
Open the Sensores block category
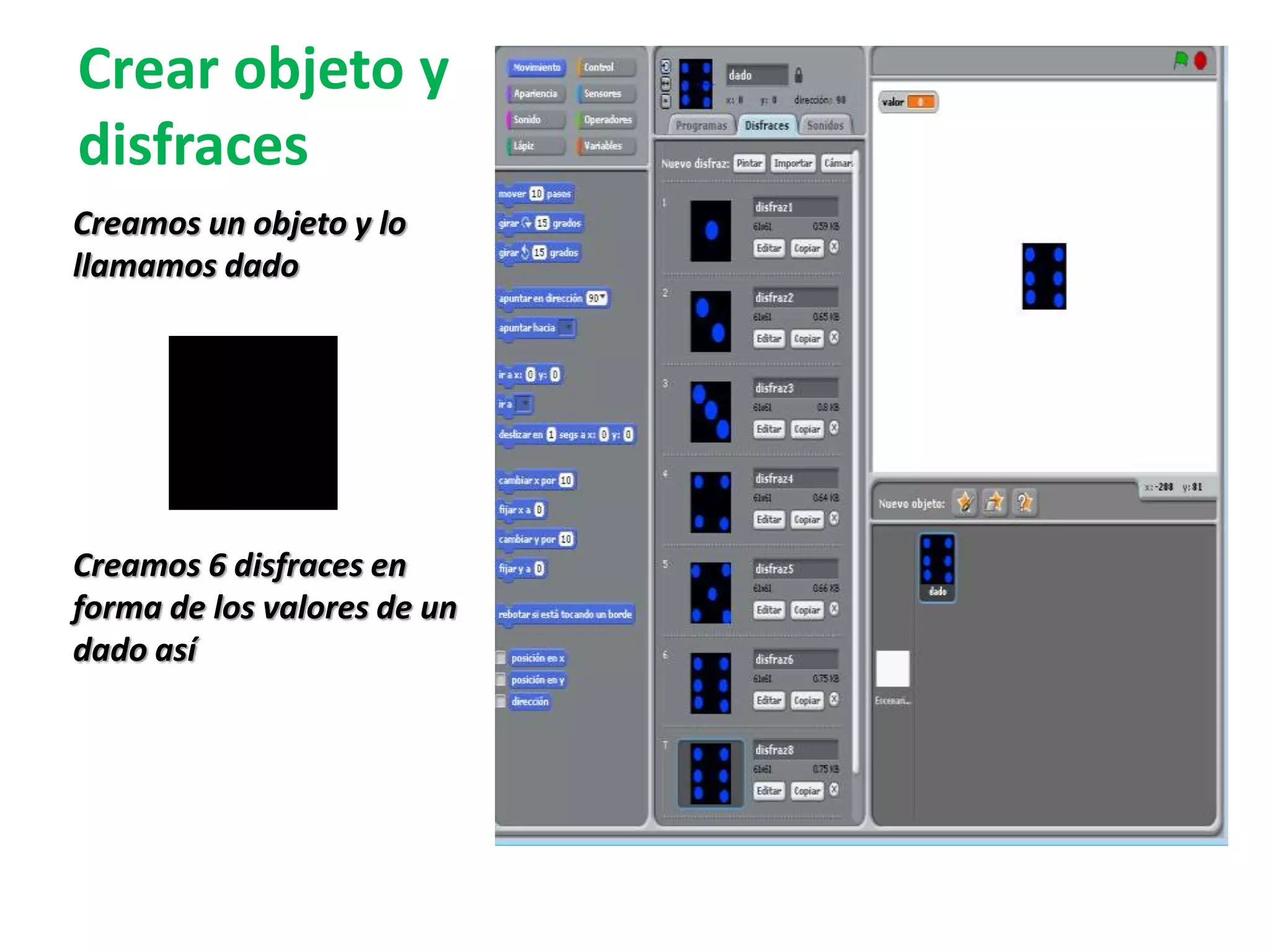[606, 94]
